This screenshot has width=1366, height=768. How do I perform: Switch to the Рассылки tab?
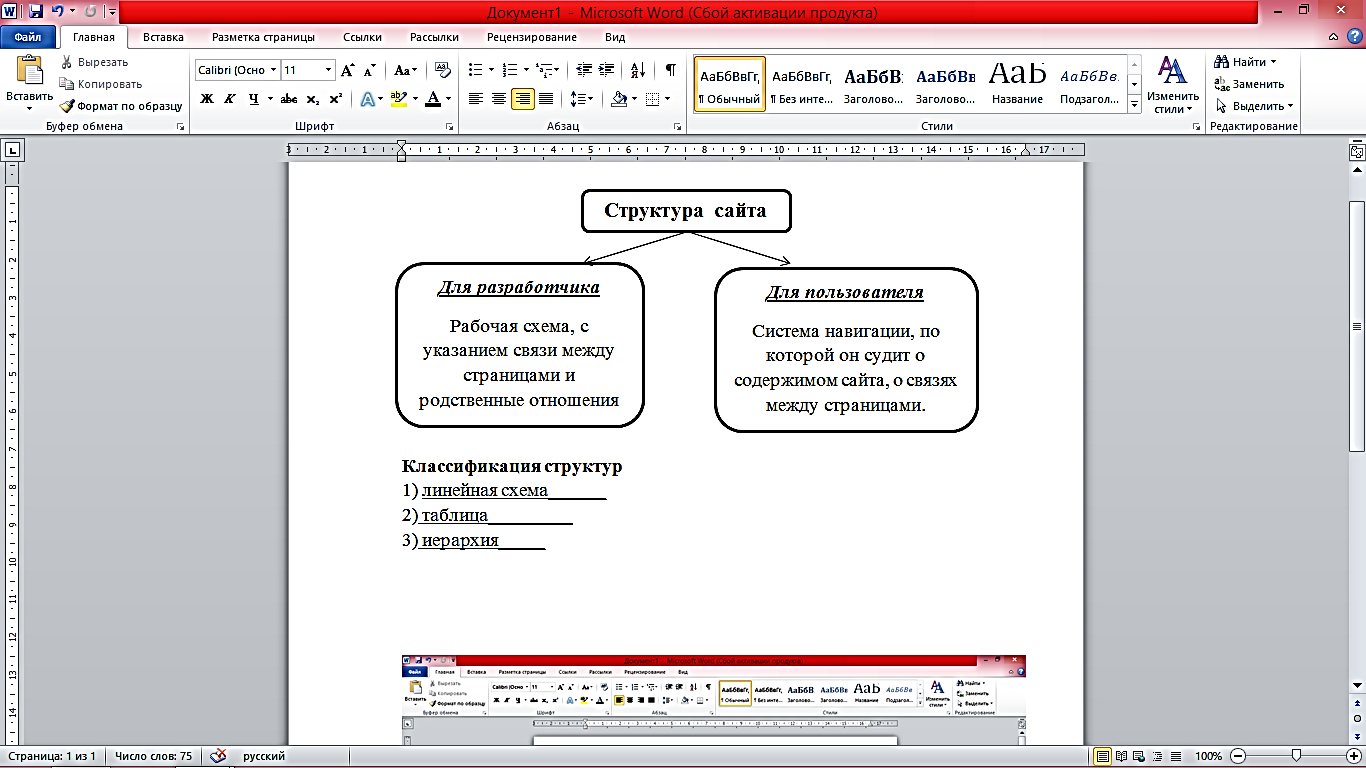[x=435, y=37]
